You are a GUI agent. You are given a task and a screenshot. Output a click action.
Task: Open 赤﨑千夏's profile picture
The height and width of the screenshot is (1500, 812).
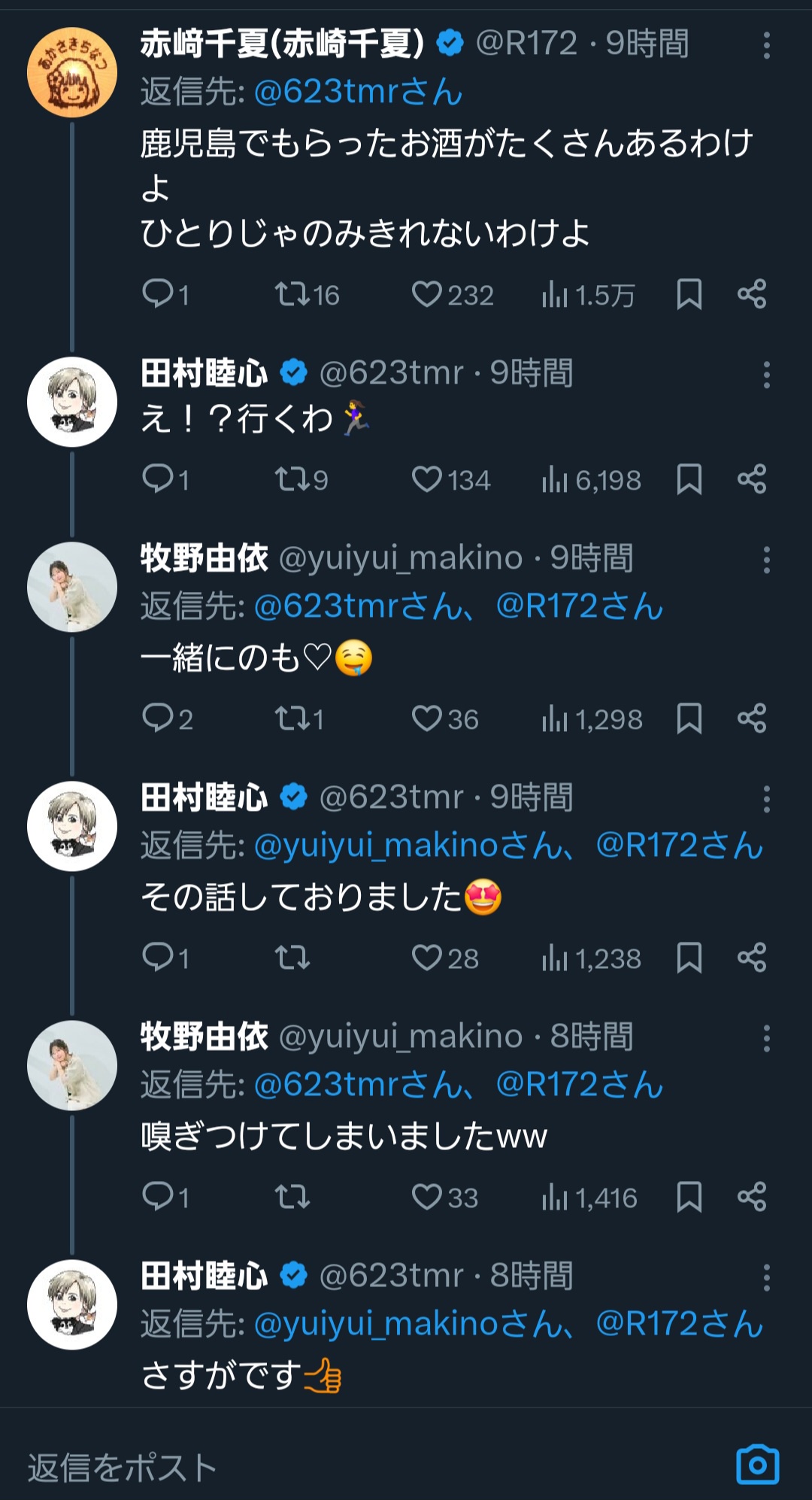[72, 72]
